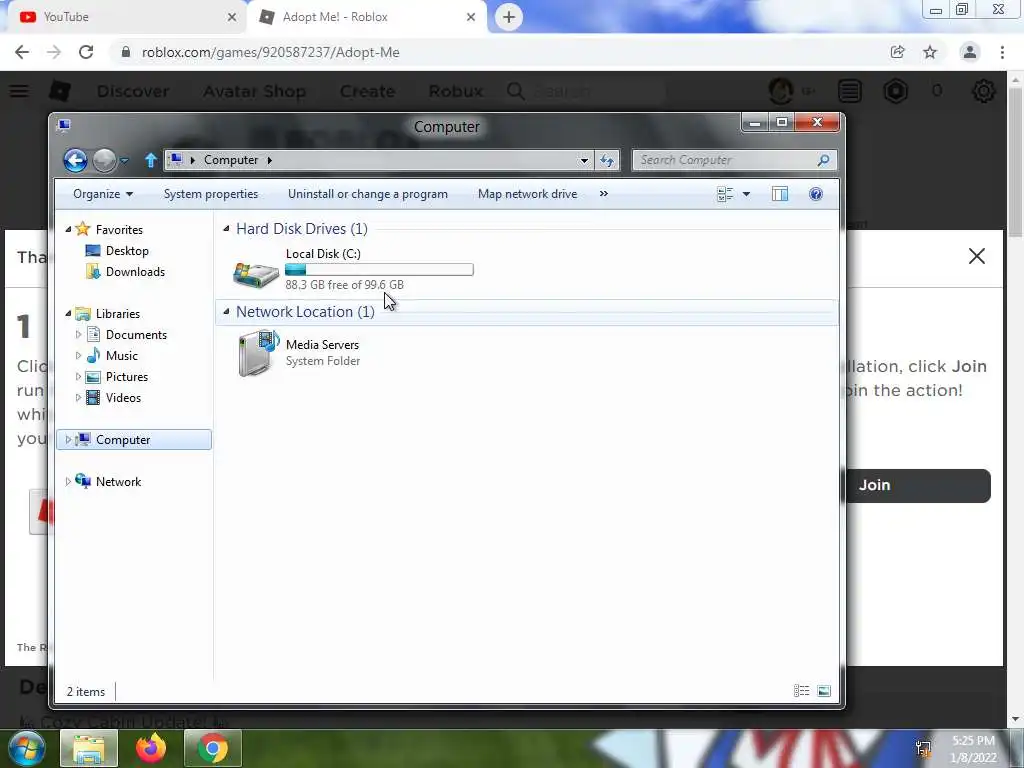Bookmark this page with star icon

pos(930,52)
